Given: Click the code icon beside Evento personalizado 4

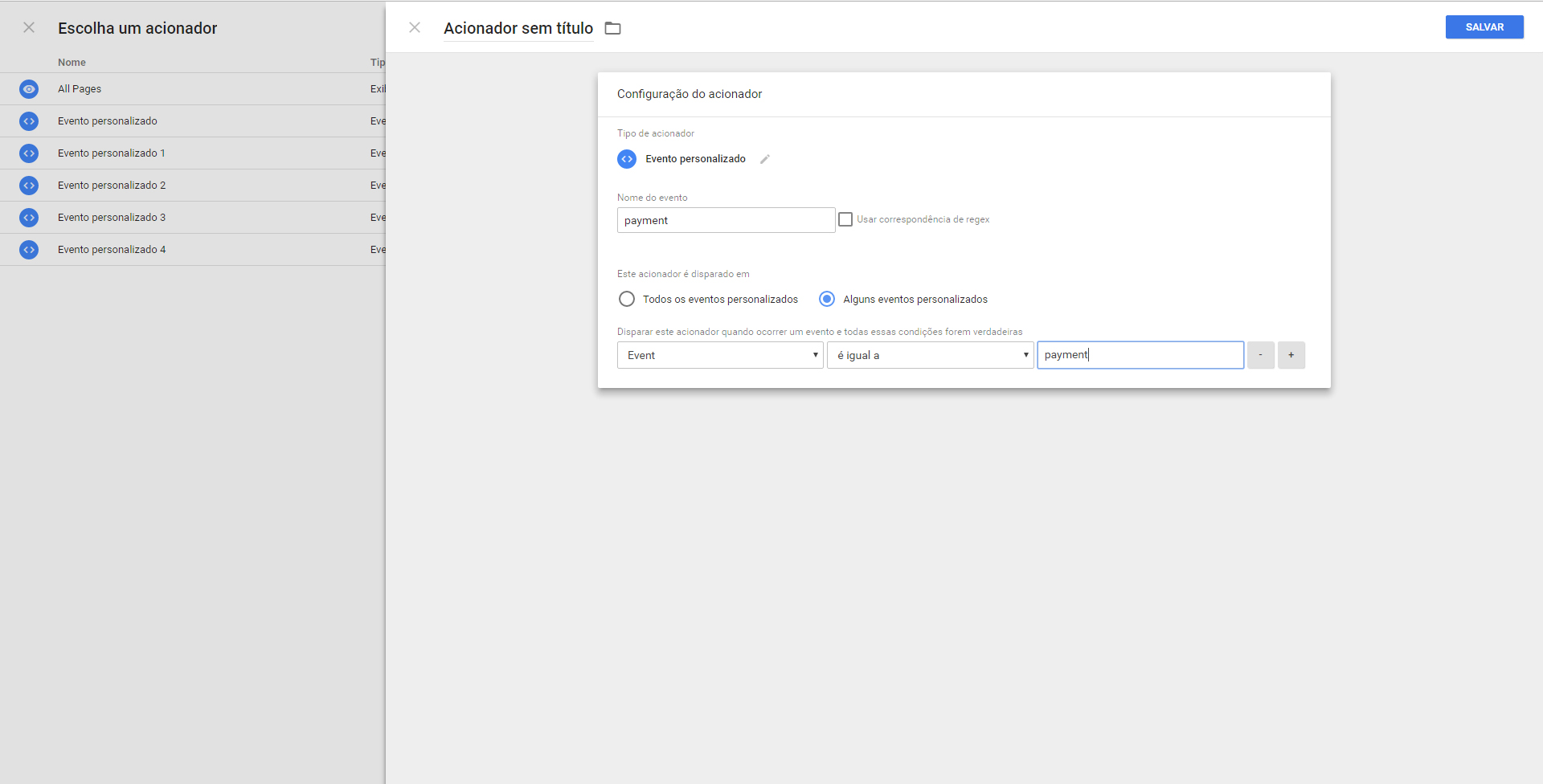Looking at the screenshot, I should point(29,250).
